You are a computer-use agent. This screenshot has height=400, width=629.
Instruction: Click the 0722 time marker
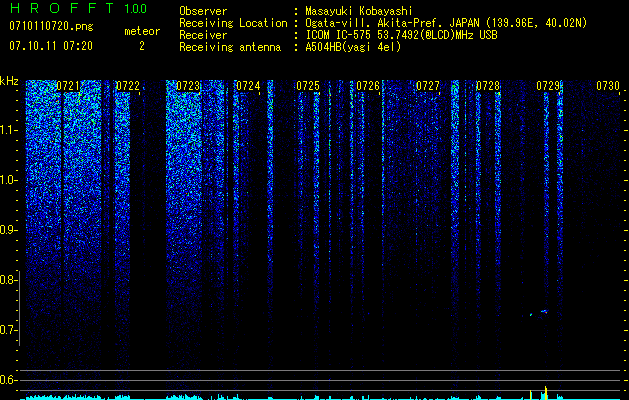[128, 86]
